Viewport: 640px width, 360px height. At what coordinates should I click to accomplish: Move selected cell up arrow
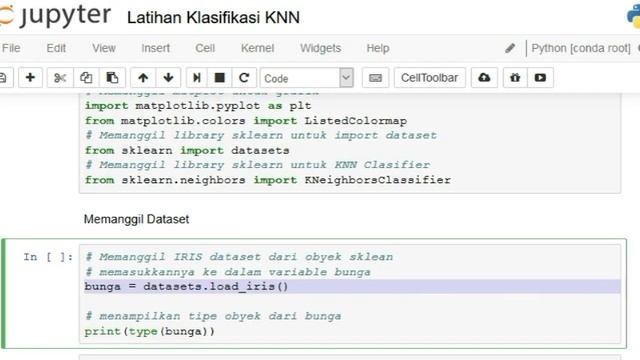coord(143,78)
